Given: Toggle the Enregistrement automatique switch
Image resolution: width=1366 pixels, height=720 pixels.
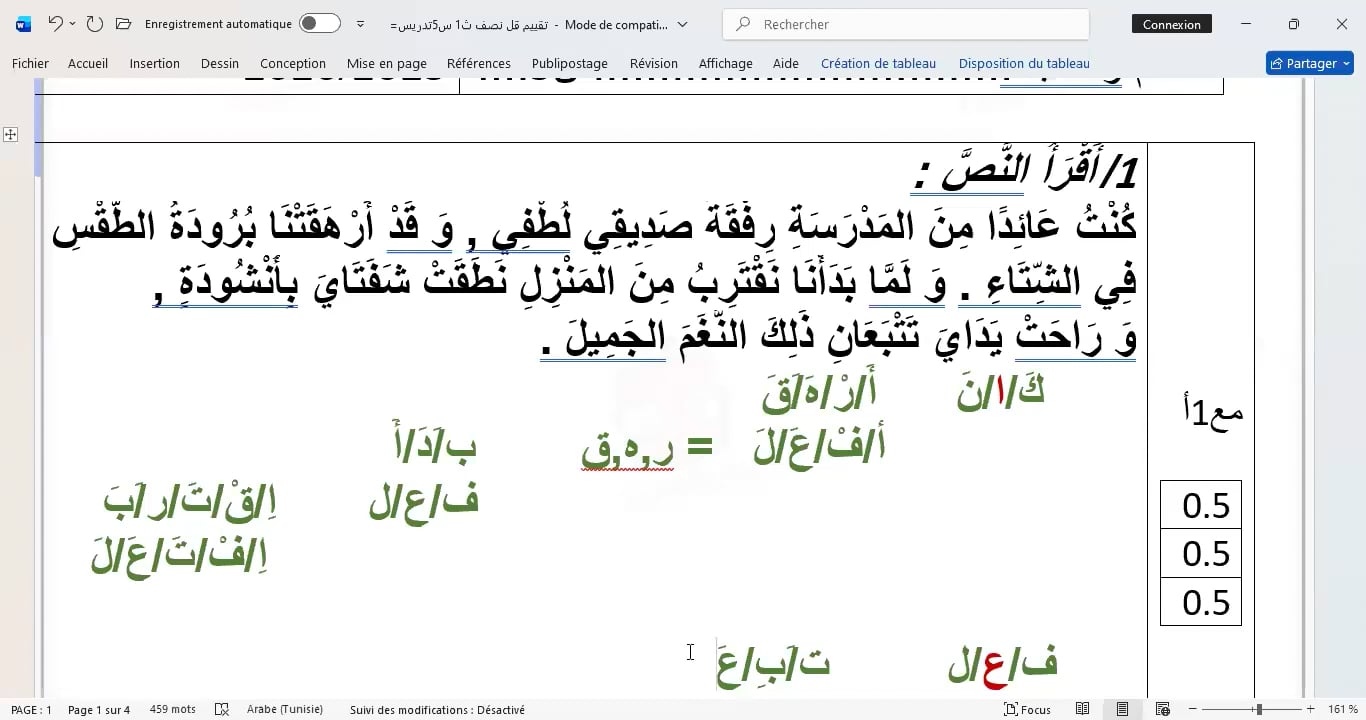Looking at the screenshot, I should tap(320, 24).
